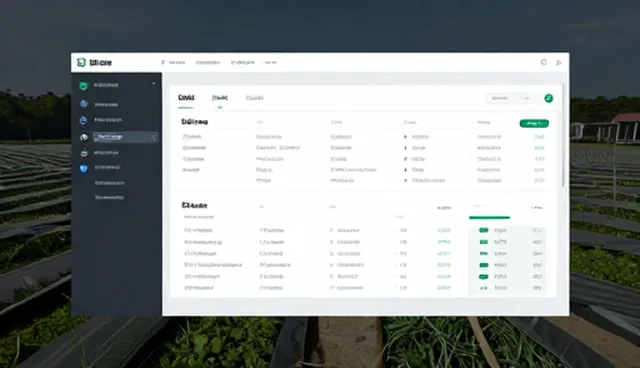Switch to the third greyed content tab
640x368 pixels.
pos(254,98)
